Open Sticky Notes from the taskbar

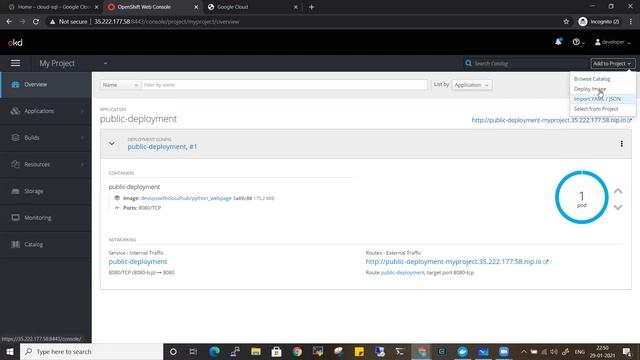pyautogui.click(x=359, y=352)
